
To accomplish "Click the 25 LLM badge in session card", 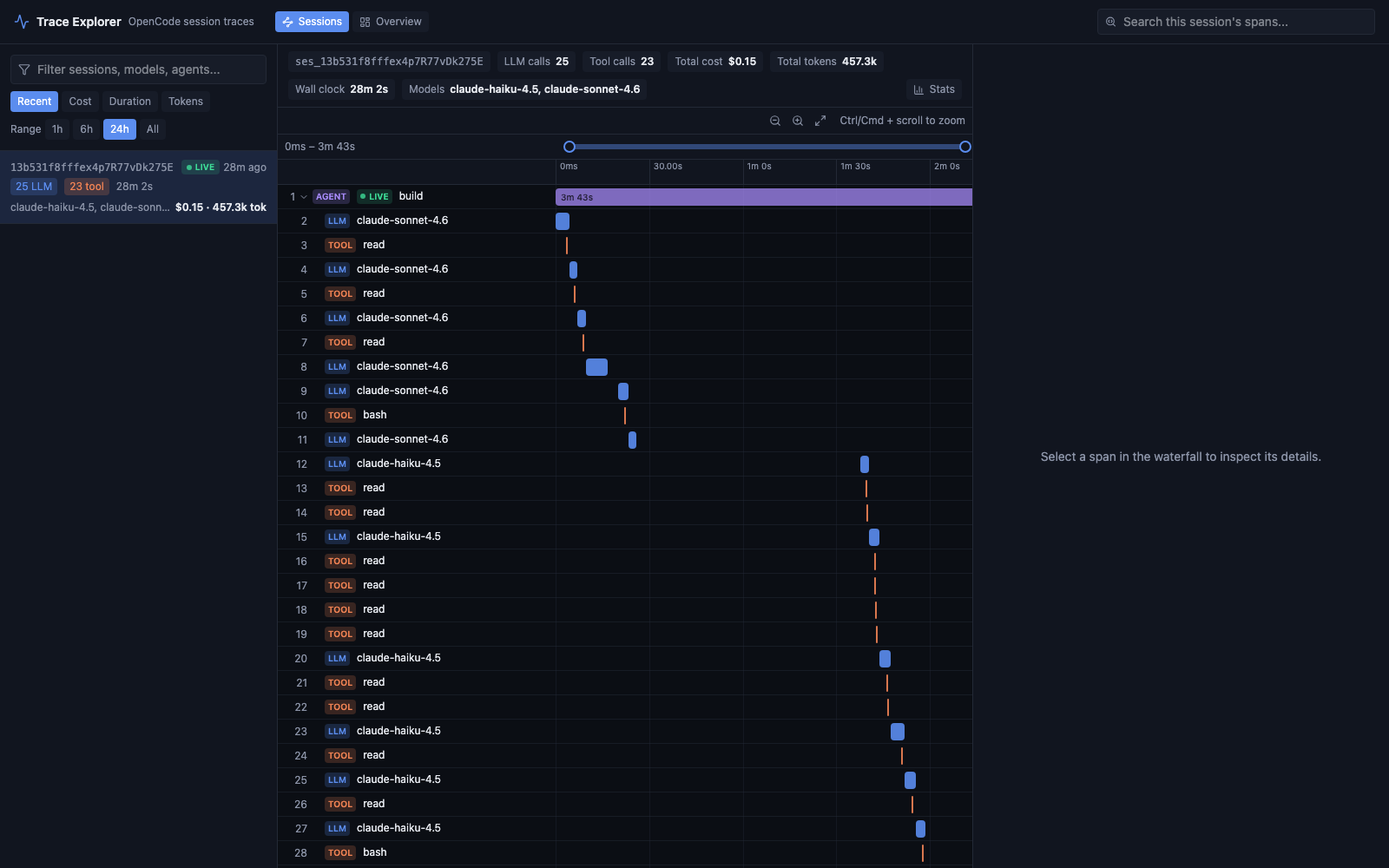I will click(x=34, y=187).
